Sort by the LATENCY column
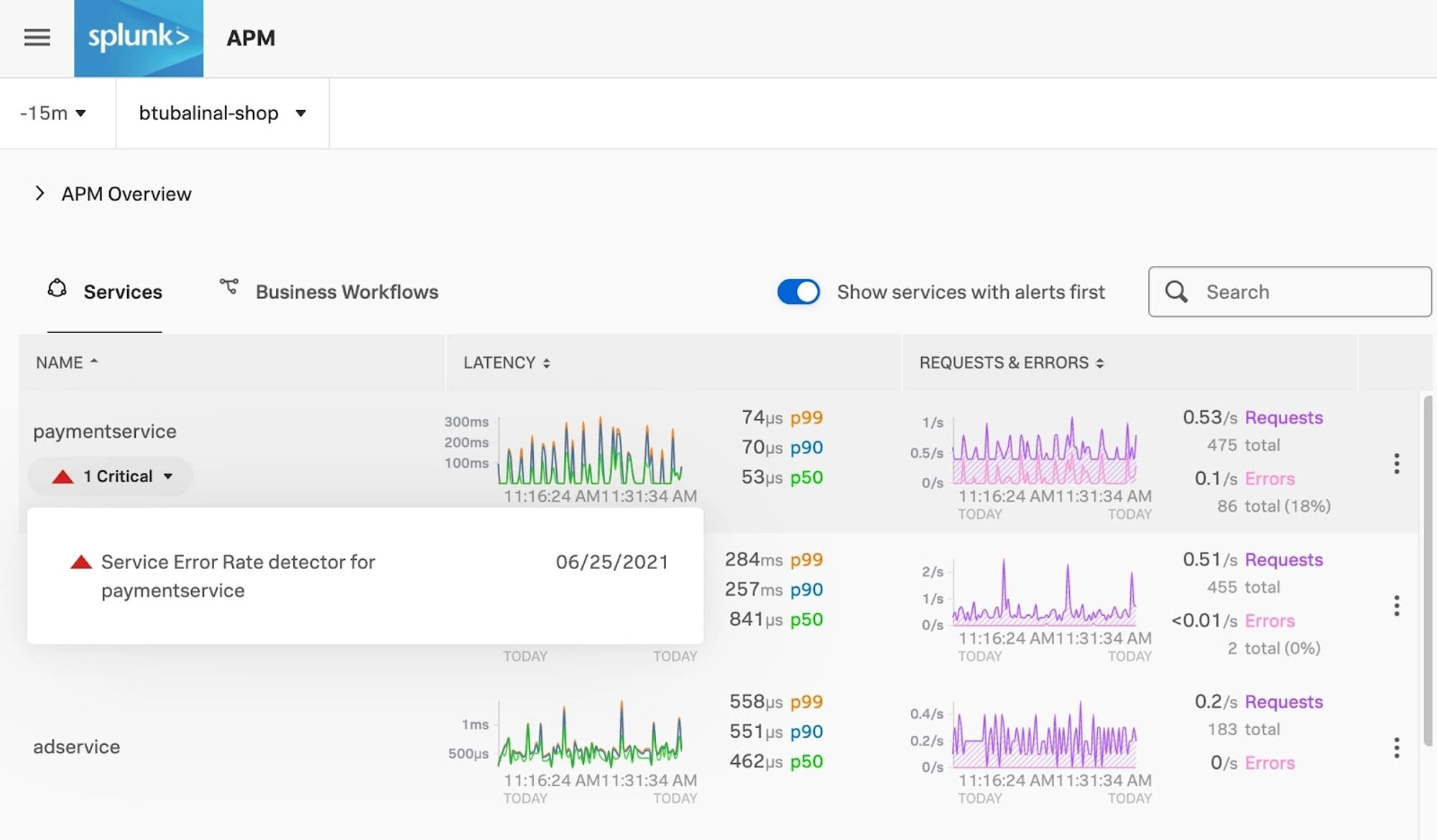This screenshot has height=840, width=1437. coord(507,363)
